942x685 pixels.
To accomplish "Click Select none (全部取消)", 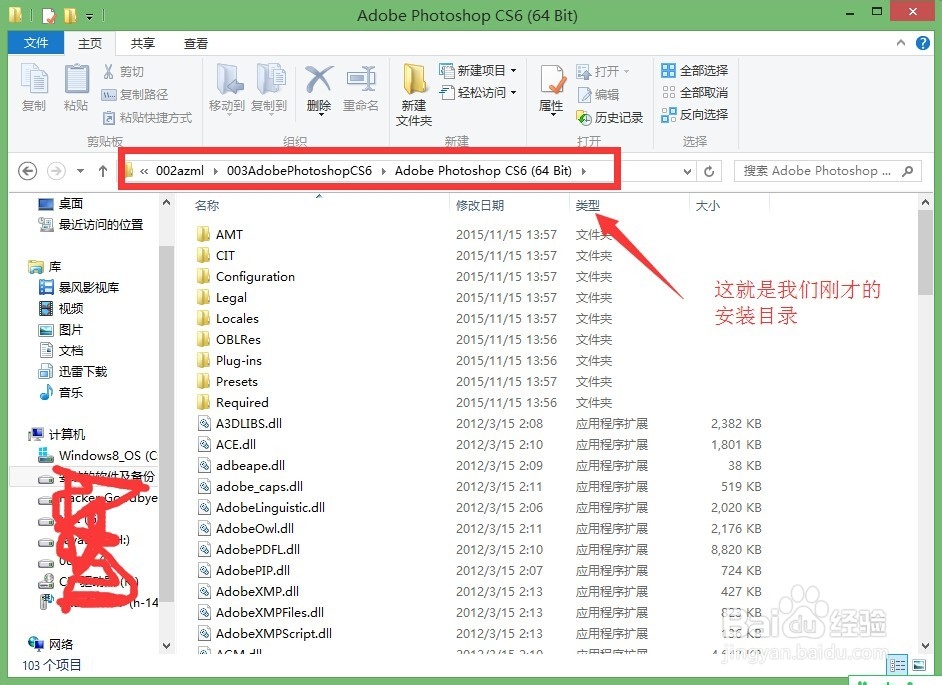I will [694, 92].
